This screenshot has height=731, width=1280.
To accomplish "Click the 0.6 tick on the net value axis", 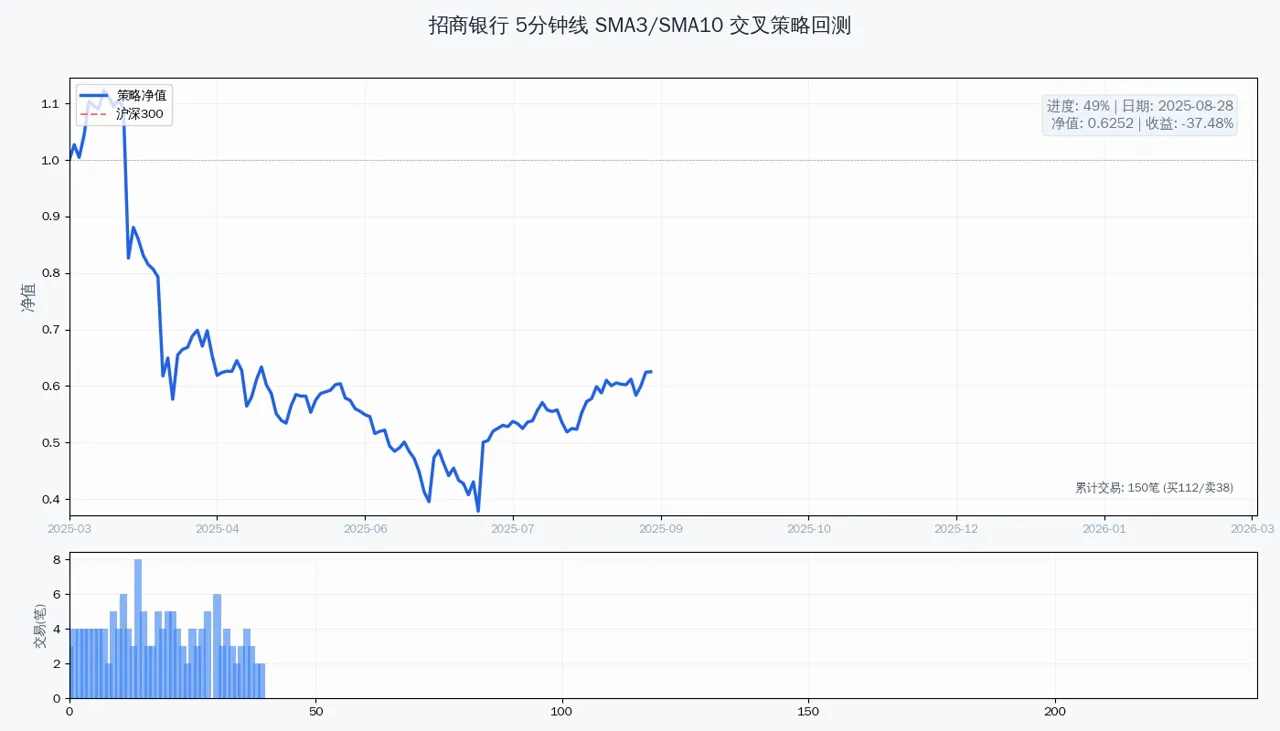I will click(51, 386).
